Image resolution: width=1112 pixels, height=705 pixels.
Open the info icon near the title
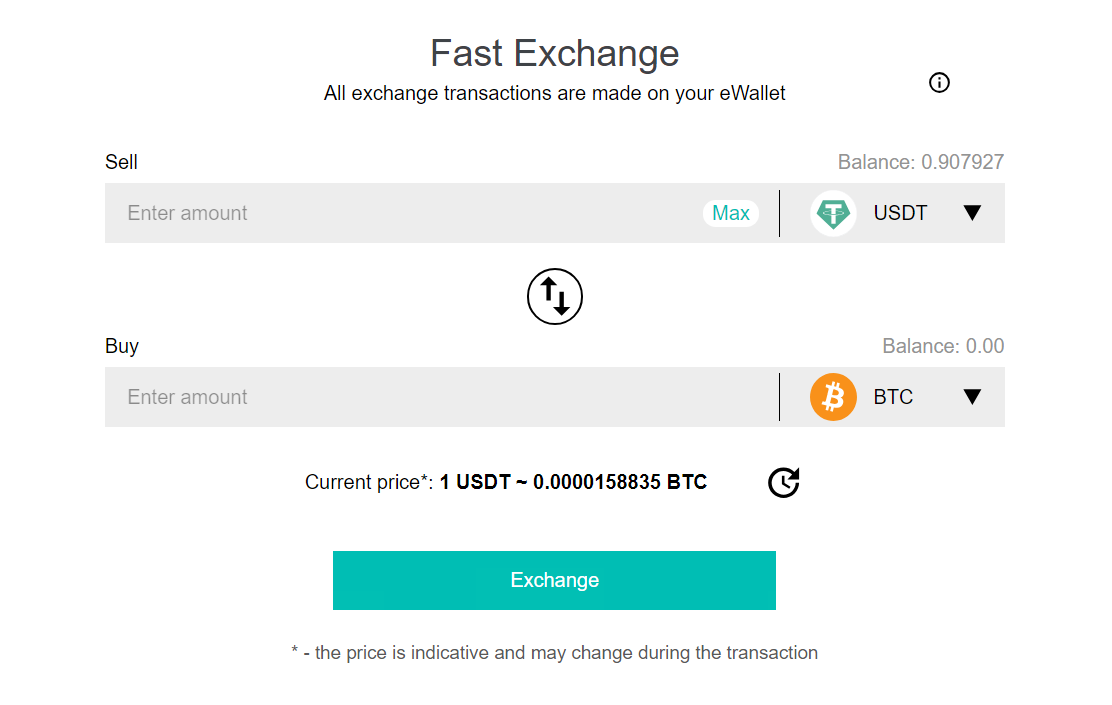click(939, 83)
